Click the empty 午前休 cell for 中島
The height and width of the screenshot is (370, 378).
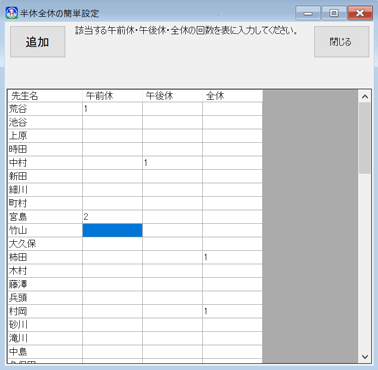(112, 352)
